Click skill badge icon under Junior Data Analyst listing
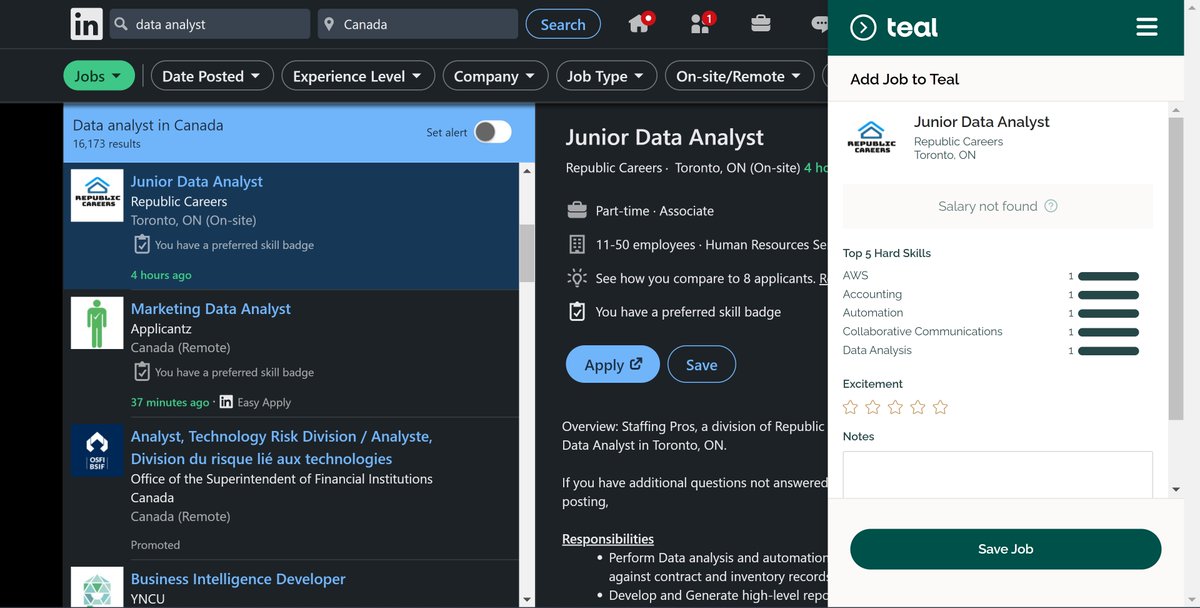 (142, 244)
